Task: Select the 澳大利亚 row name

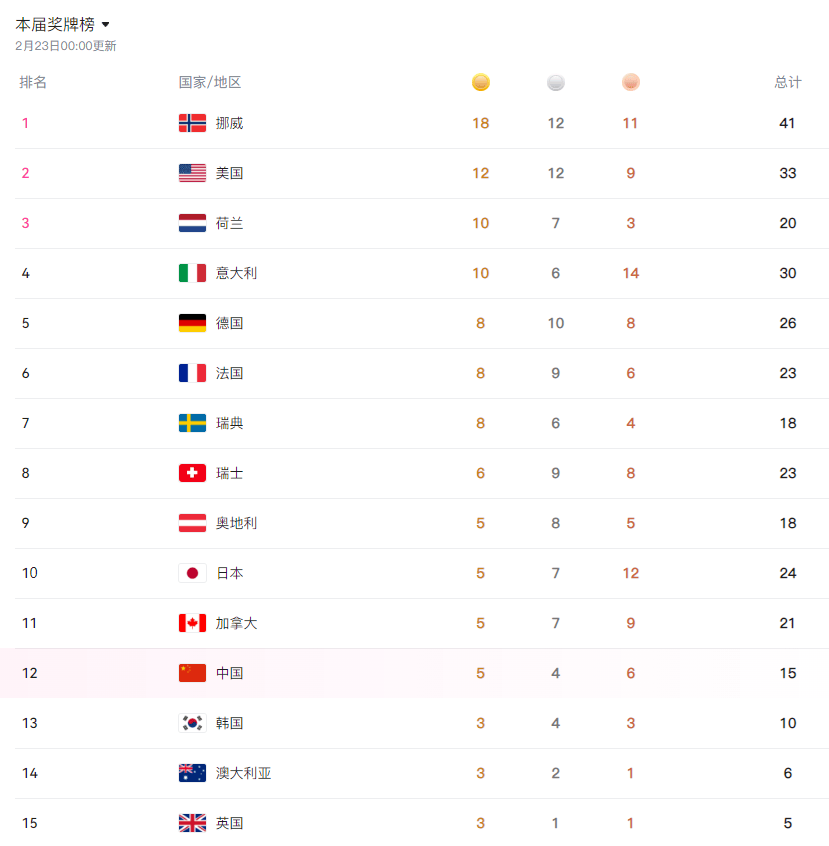Action: [x=243, y=773]
